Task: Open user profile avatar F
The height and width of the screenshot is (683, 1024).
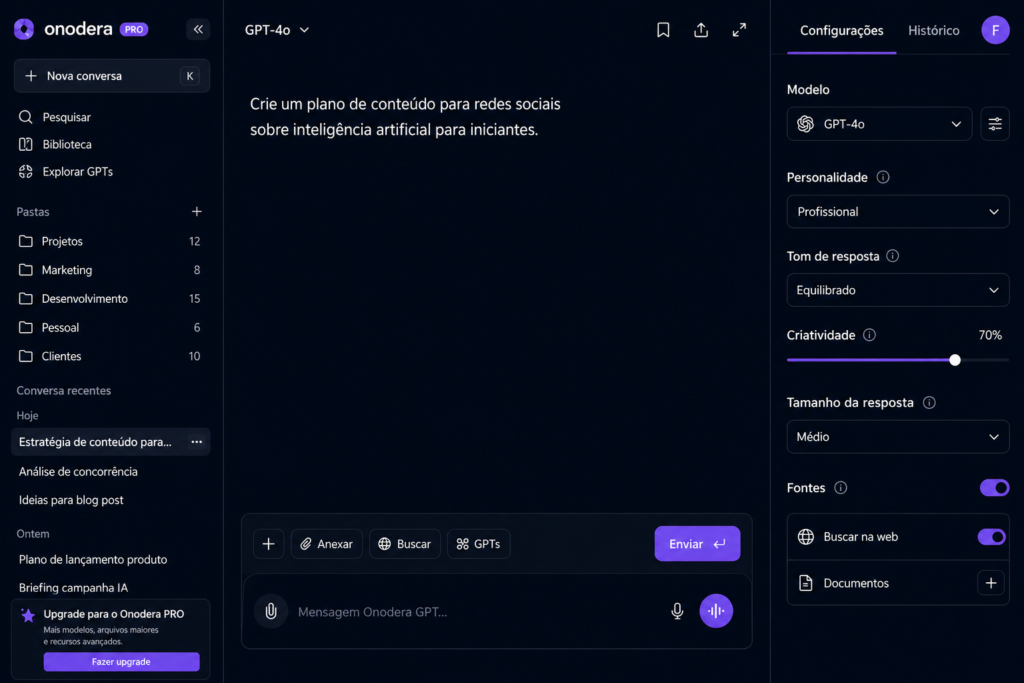Action: point(995,30)
